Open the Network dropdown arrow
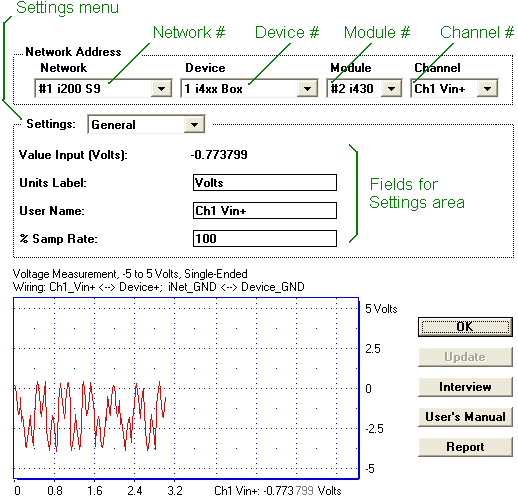 tap(161, 89)
